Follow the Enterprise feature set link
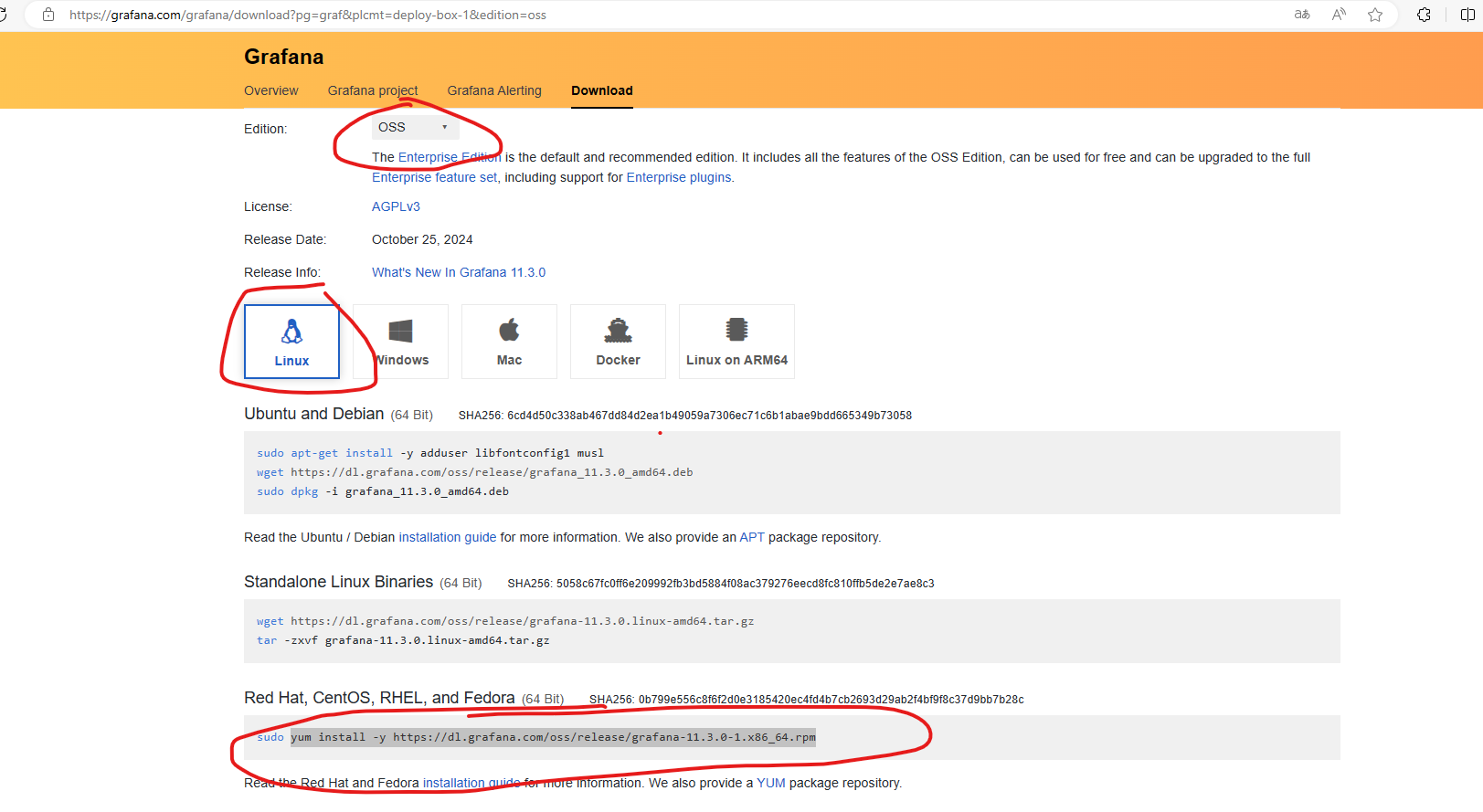Image resolution: width=1483 pixels, height=812 pixels. [435, 177]
